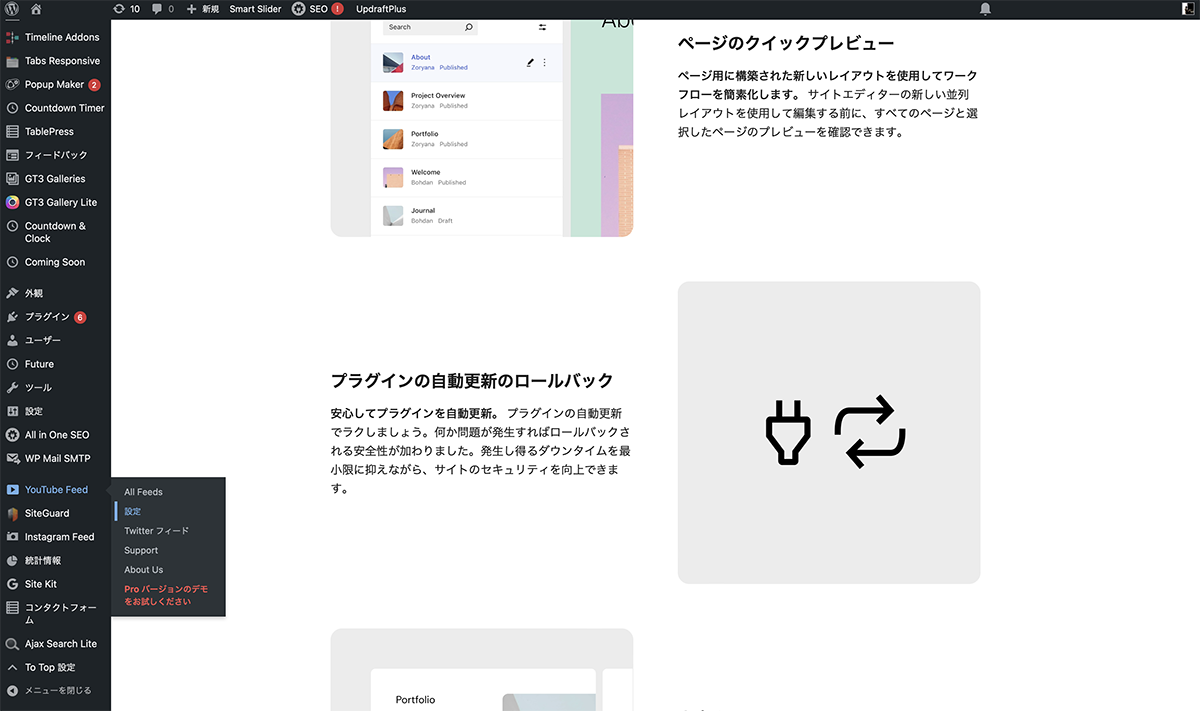Click the user avatar in admin bar
The image size is (1200, 711).
coord(1187,9)
